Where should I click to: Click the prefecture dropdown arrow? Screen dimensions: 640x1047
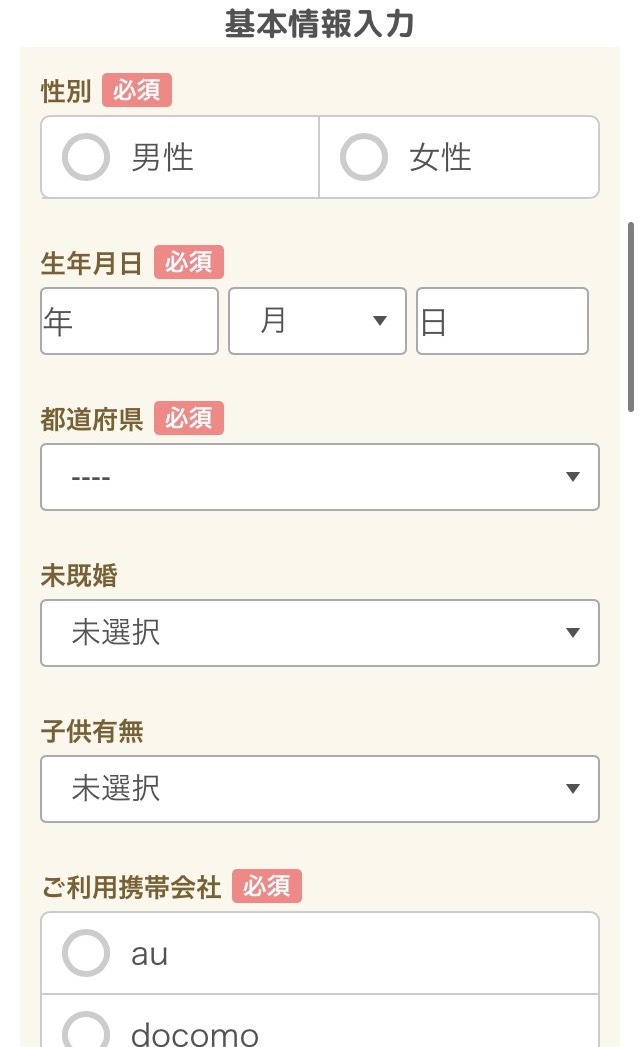[572, 477]
